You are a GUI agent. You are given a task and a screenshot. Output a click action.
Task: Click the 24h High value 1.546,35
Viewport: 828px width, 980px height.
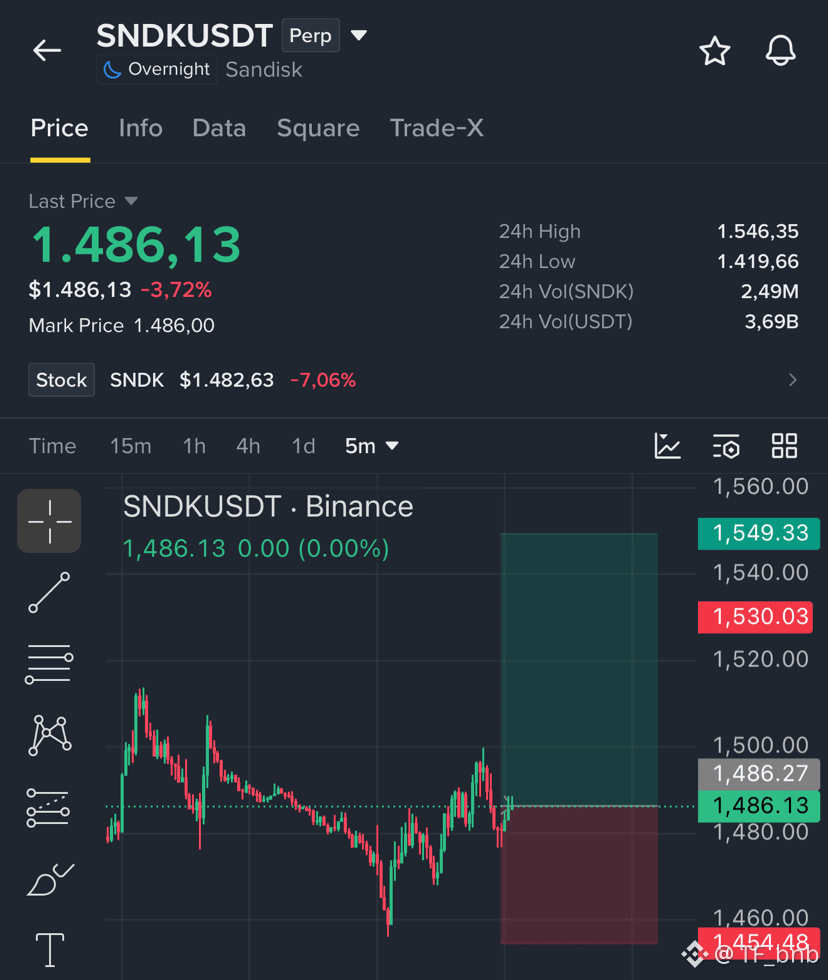757,231
